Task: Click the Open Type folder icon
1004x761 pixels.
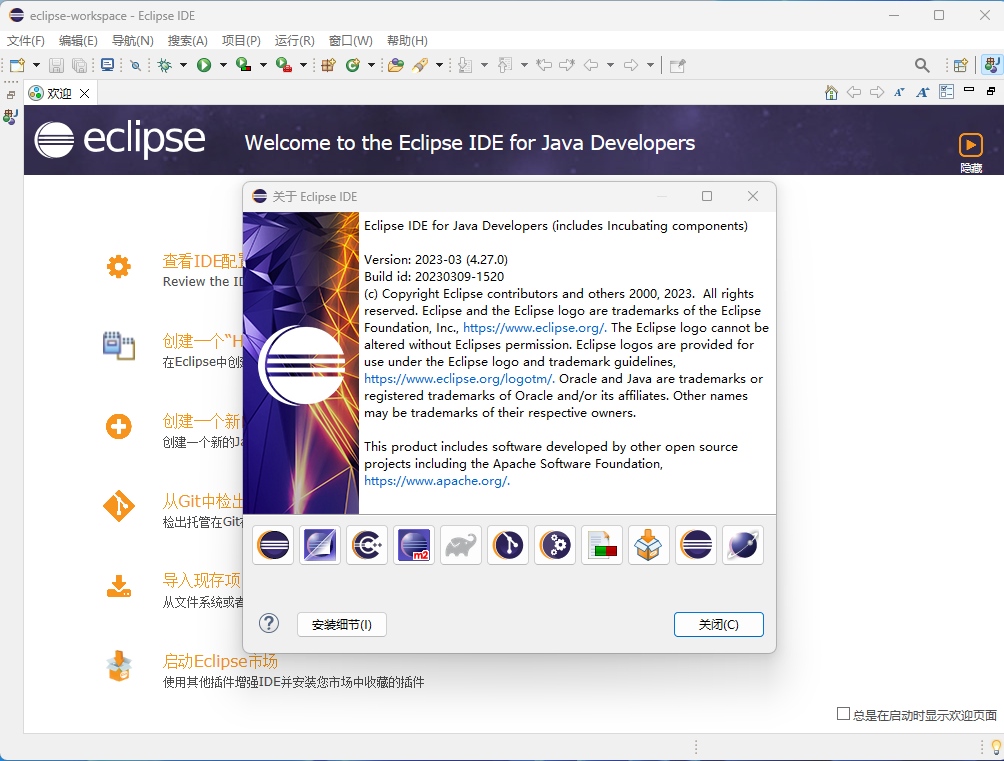Action: tap(396, 65)
